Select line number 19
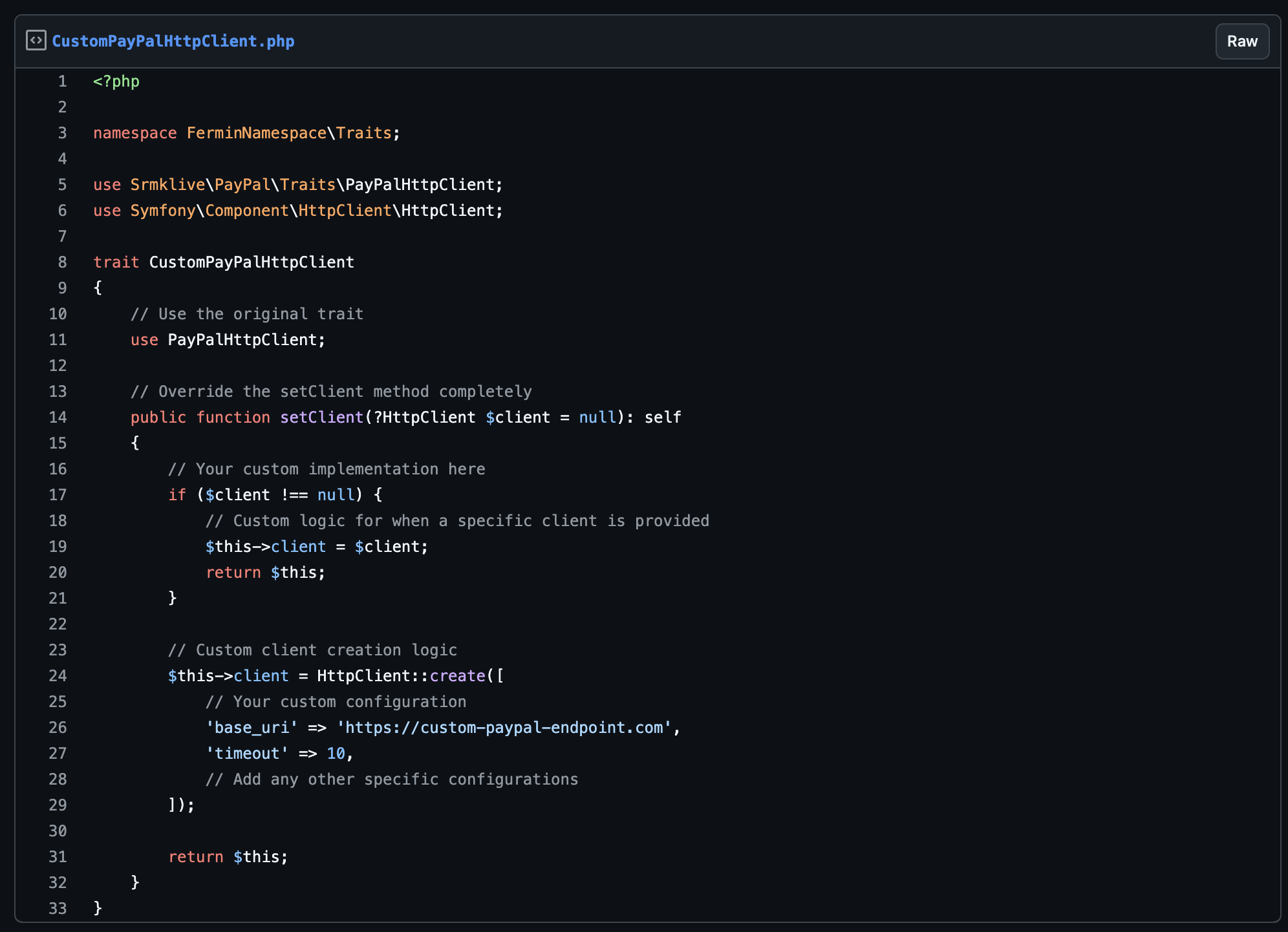Screen dimensions: 1288x932 pos(58,547)
